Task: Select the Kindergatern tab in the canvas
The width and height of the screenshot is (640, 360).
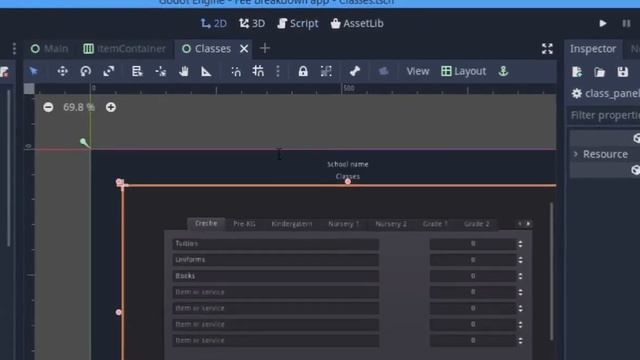Action: (291, 224)
